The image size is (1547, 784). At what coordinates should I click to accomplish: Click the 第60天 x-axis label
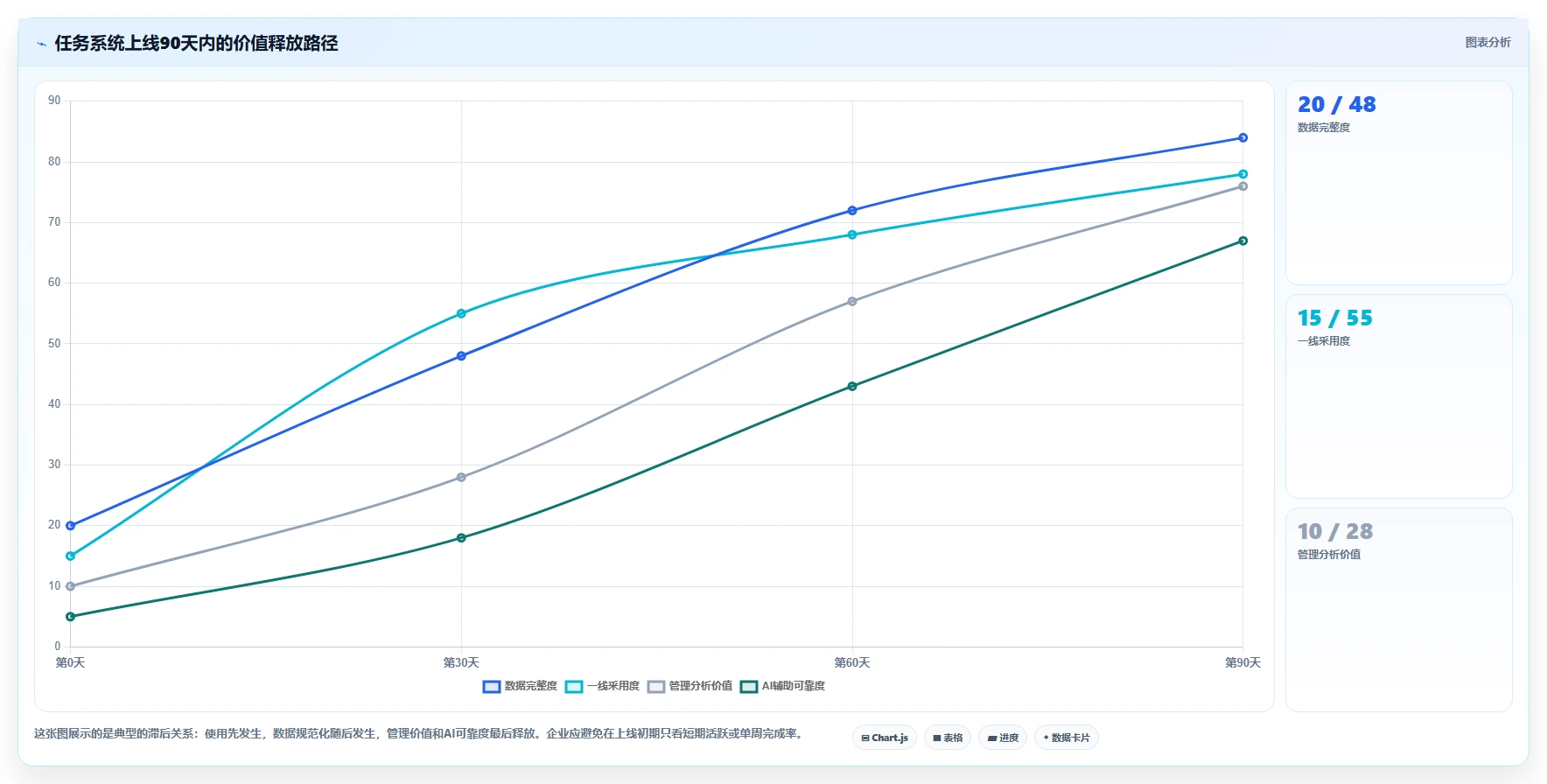pos(852,662)
